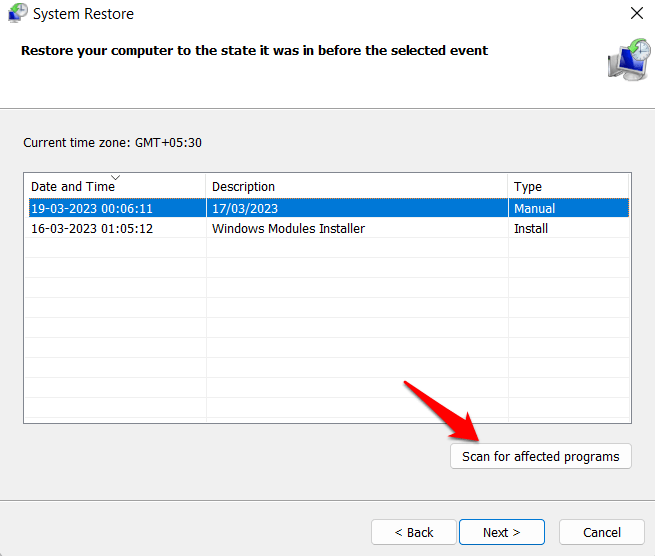Click the System Restore title bar icon
The width and height of the screenshot is (655, 556).
(x=17, y=14)
